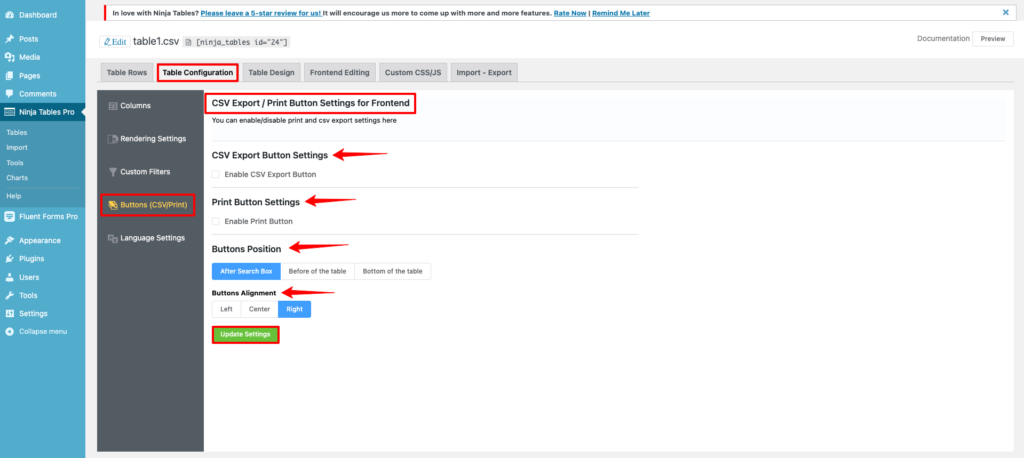
Task: Click the Language Settings icon
Action: (112, 238)
